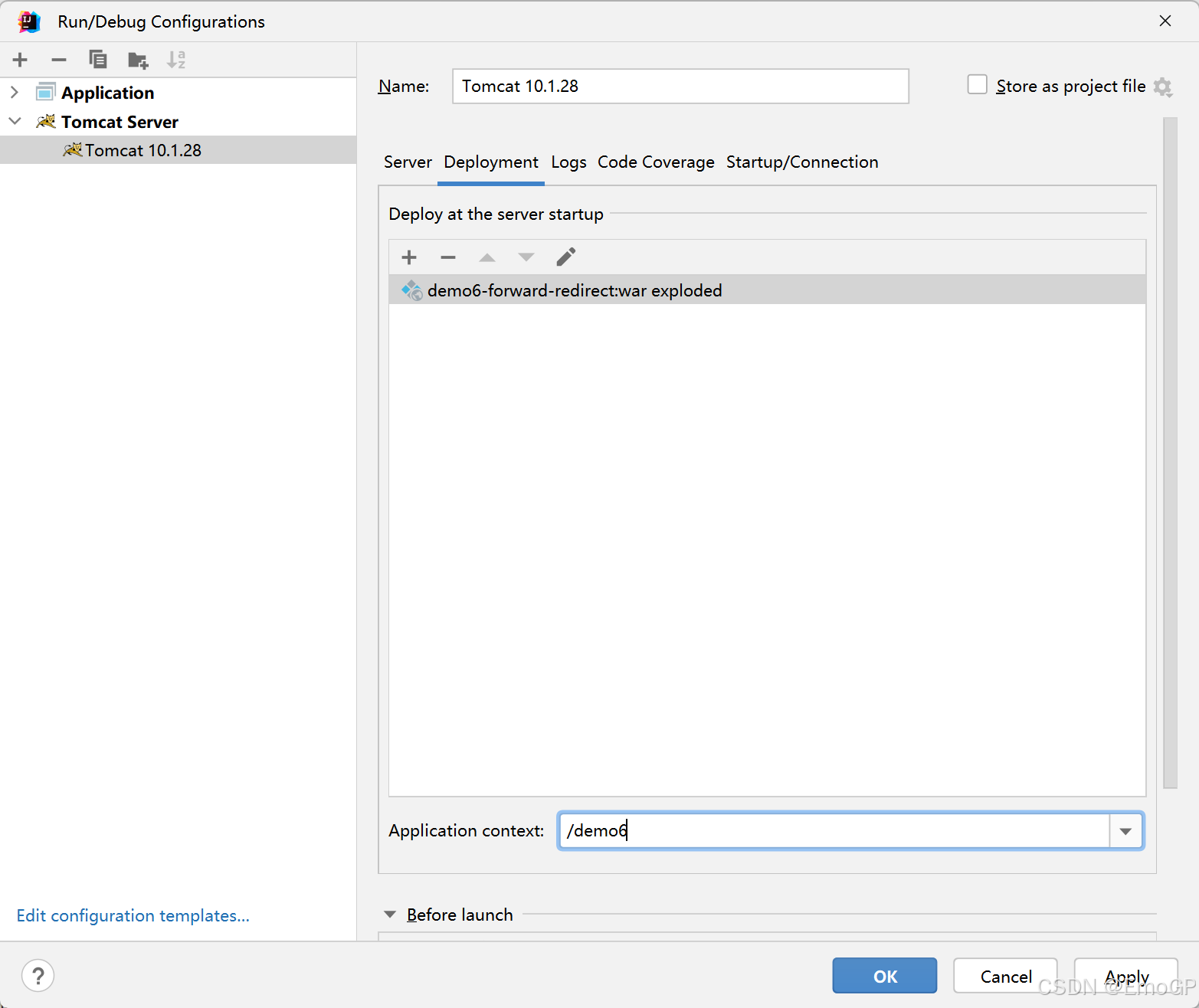1199x1008 pixels.
Task: Remove the selected deployment artifact
Action: pyautogui.click(x=448, y=257)
